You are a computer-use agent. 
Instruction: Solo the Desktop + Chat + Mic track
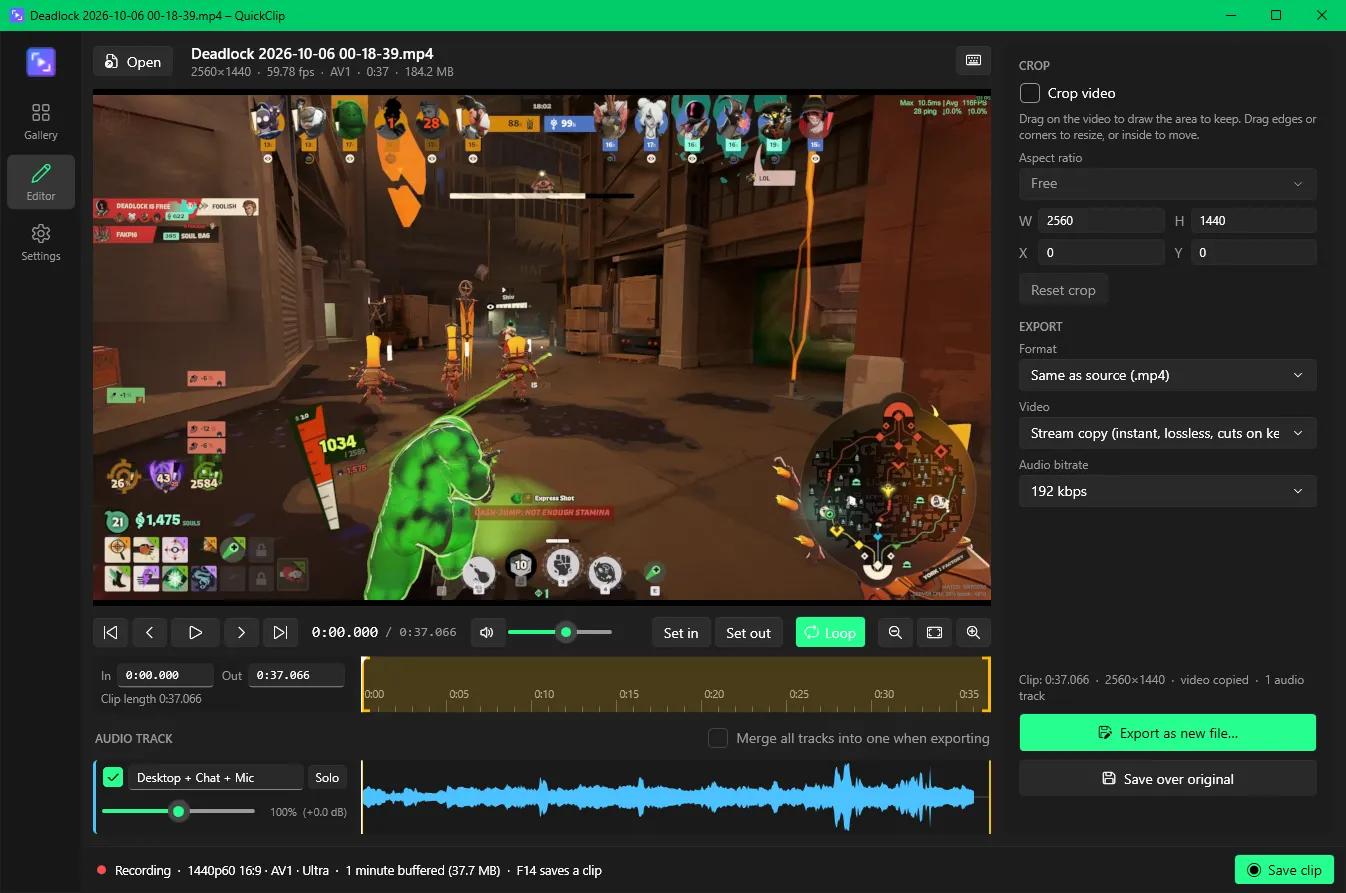point(327,777)
